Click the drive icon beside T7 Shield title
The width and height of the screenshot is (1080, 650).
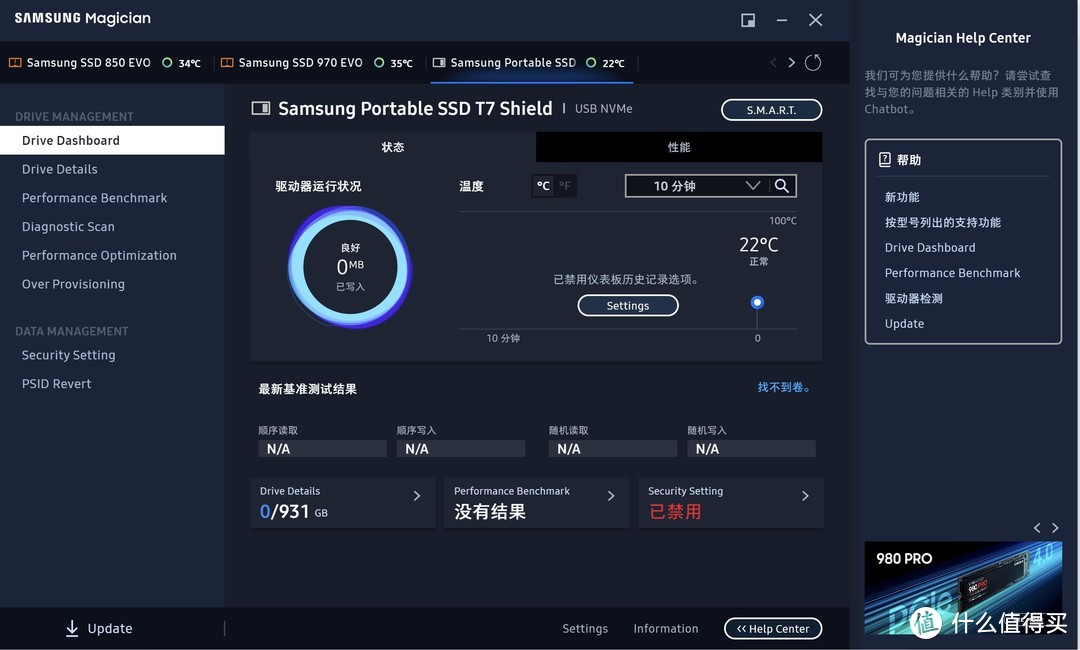coord(260,108)
